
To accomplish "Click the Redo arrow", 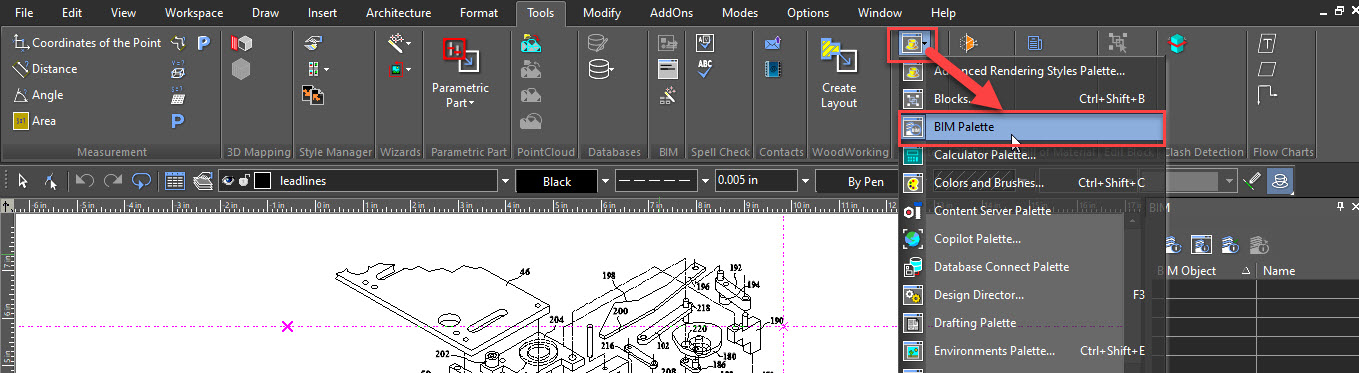I will point(113,182).
